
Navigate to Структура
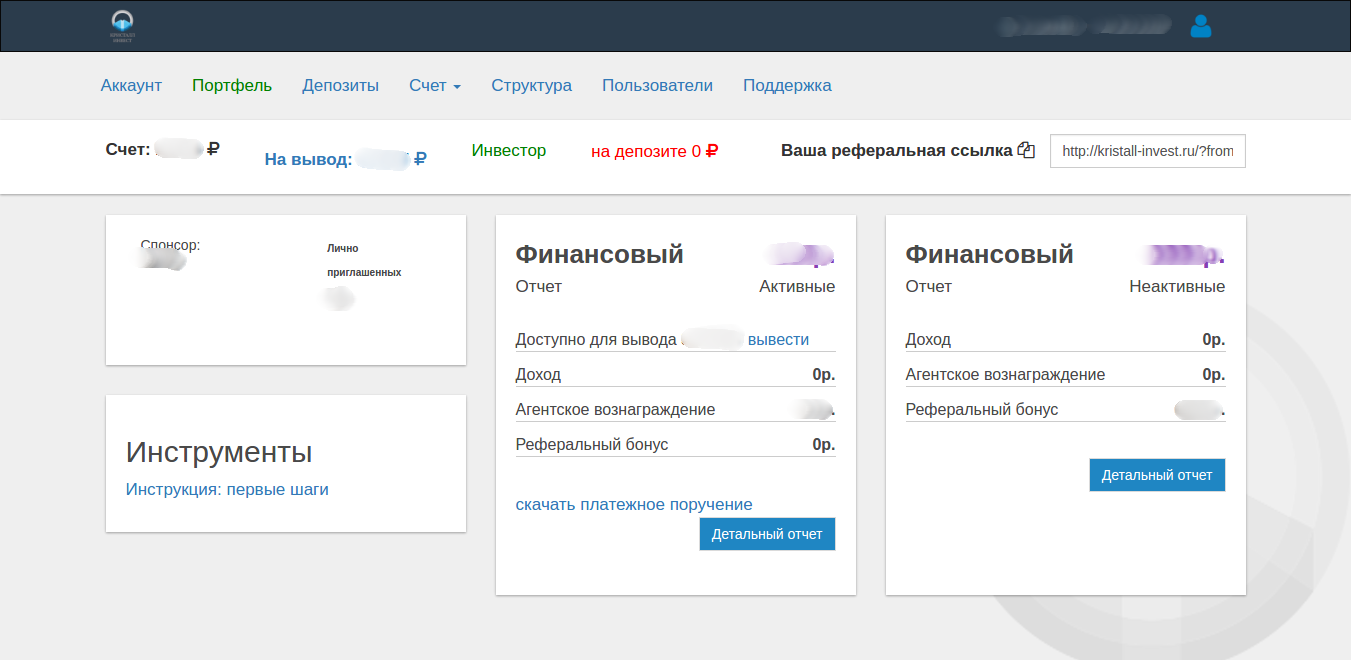532,85
